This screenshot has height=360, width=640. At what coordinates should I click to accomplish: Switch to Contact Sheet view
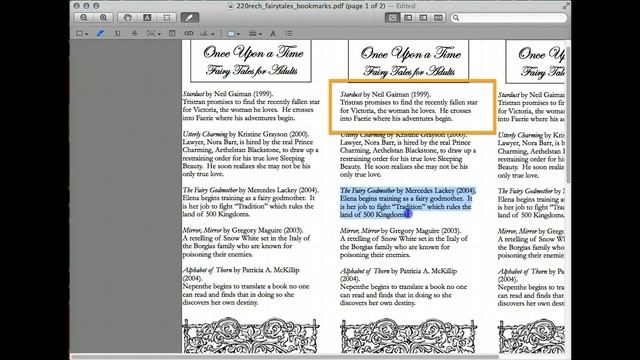[438, 18]
